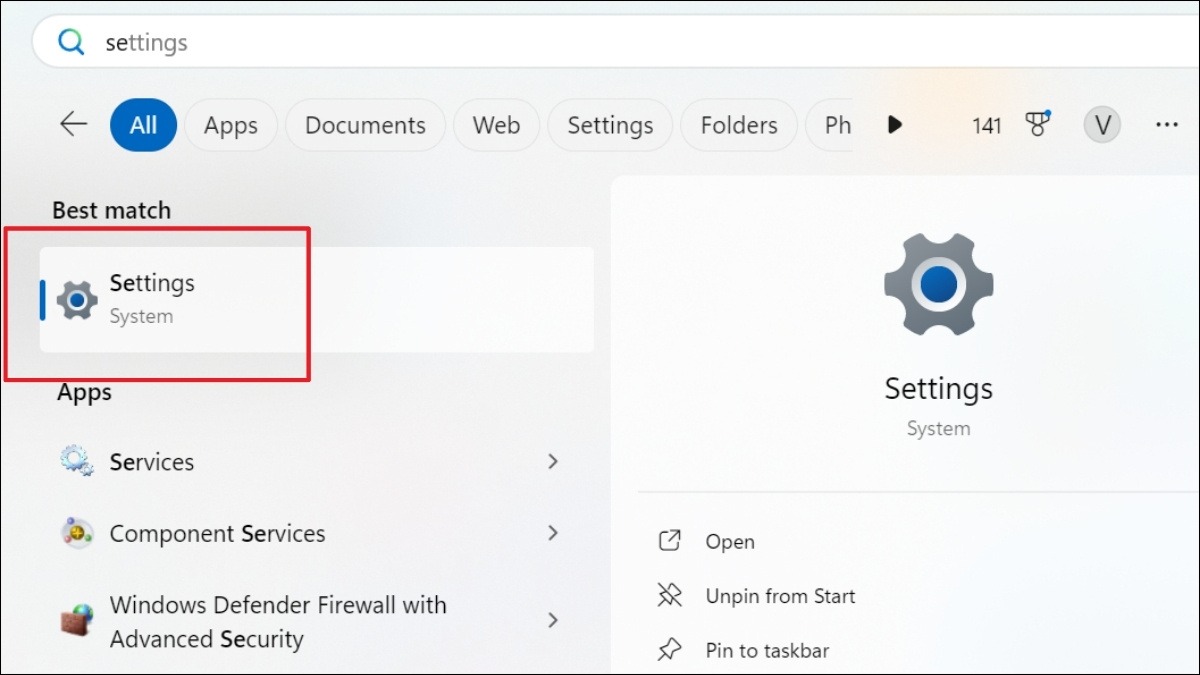Open Windows Defender Firewall with Advanced Security
This screenshot has width=1200, height=675.
(x=316, y=622)
